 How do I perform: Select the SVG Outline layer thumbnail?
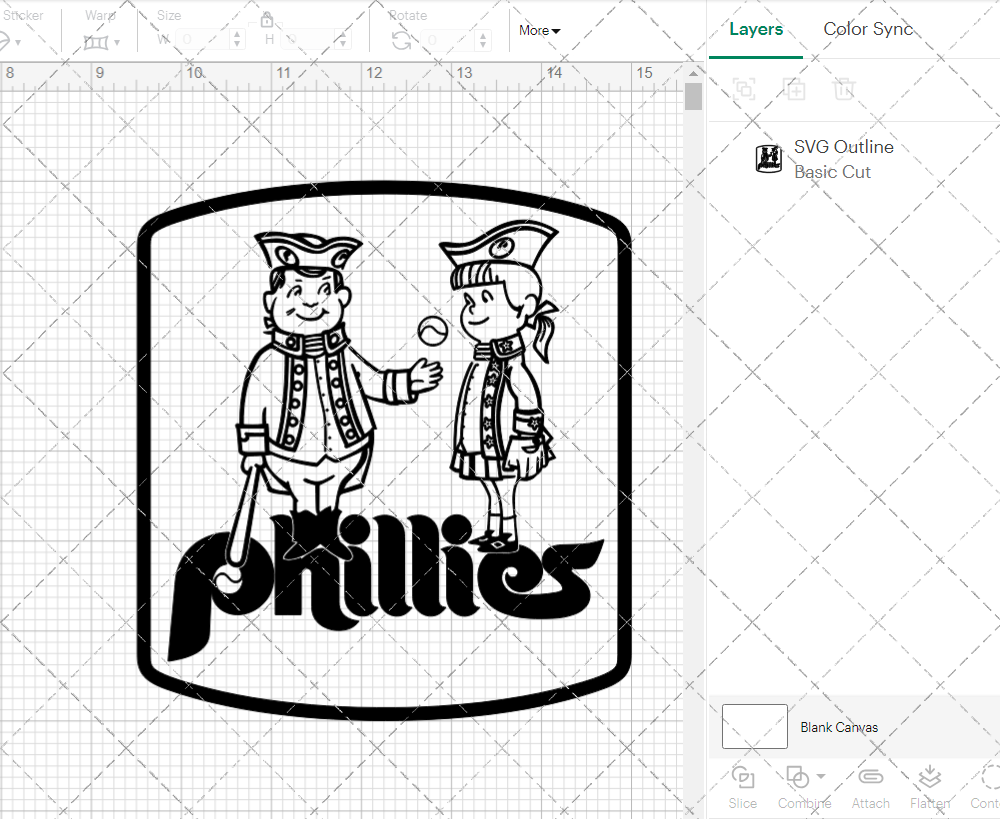[768, 158]
